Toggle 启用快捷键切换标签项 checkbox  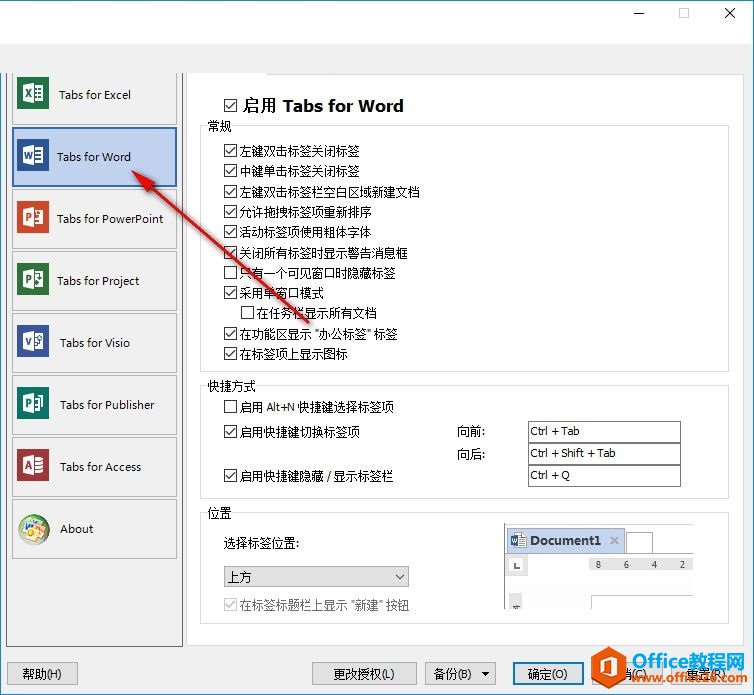pos(230,432)
